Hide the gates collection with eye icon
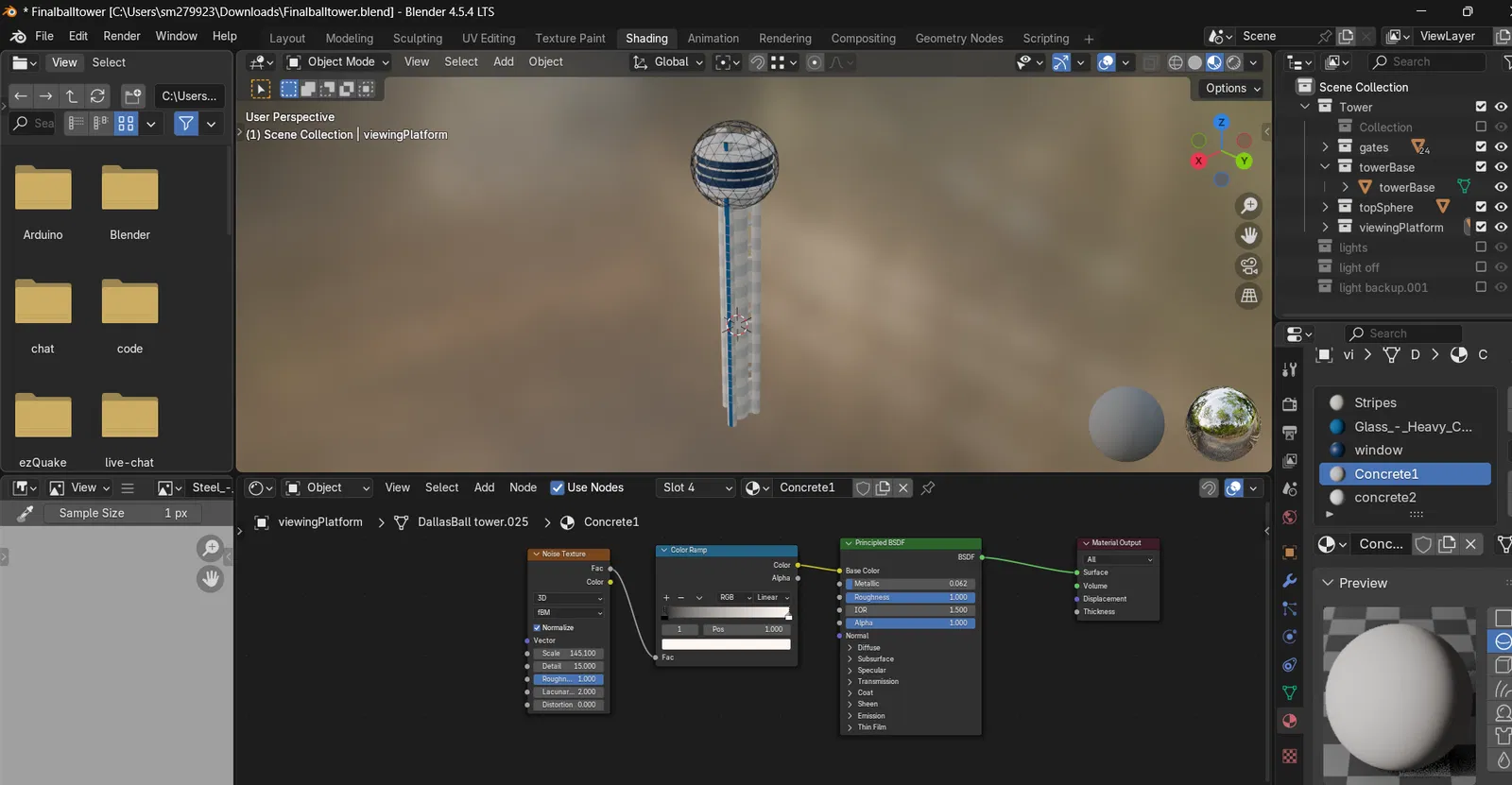This screenshot has height=785, width=1512. click(1501, 147)
